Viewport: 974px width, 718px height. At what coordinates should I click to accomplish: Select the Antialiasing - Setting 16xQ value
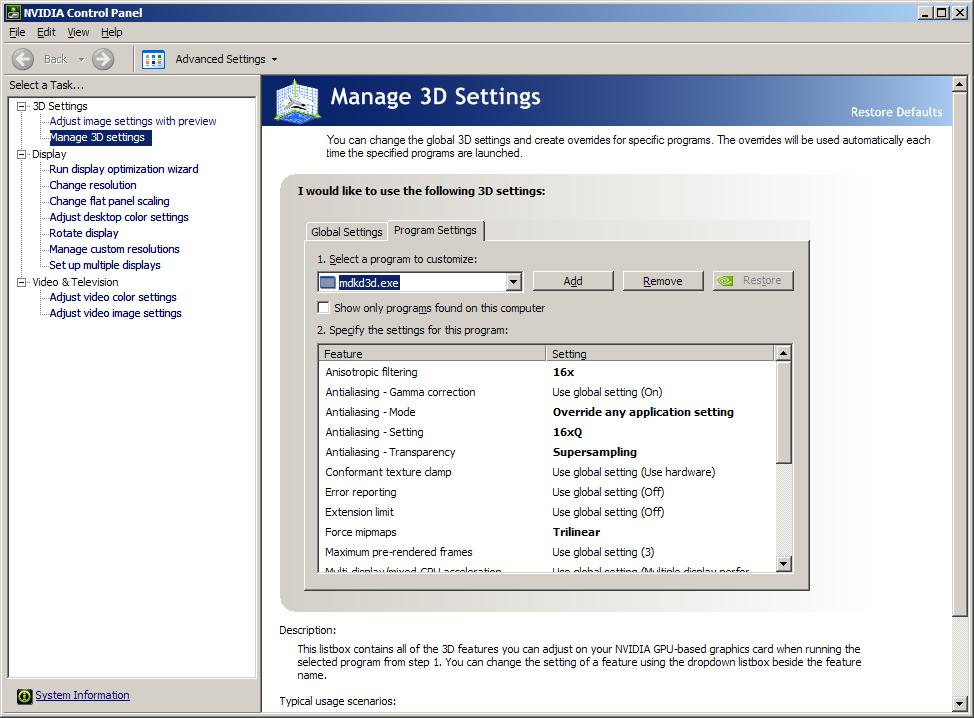tap(567, 432)
